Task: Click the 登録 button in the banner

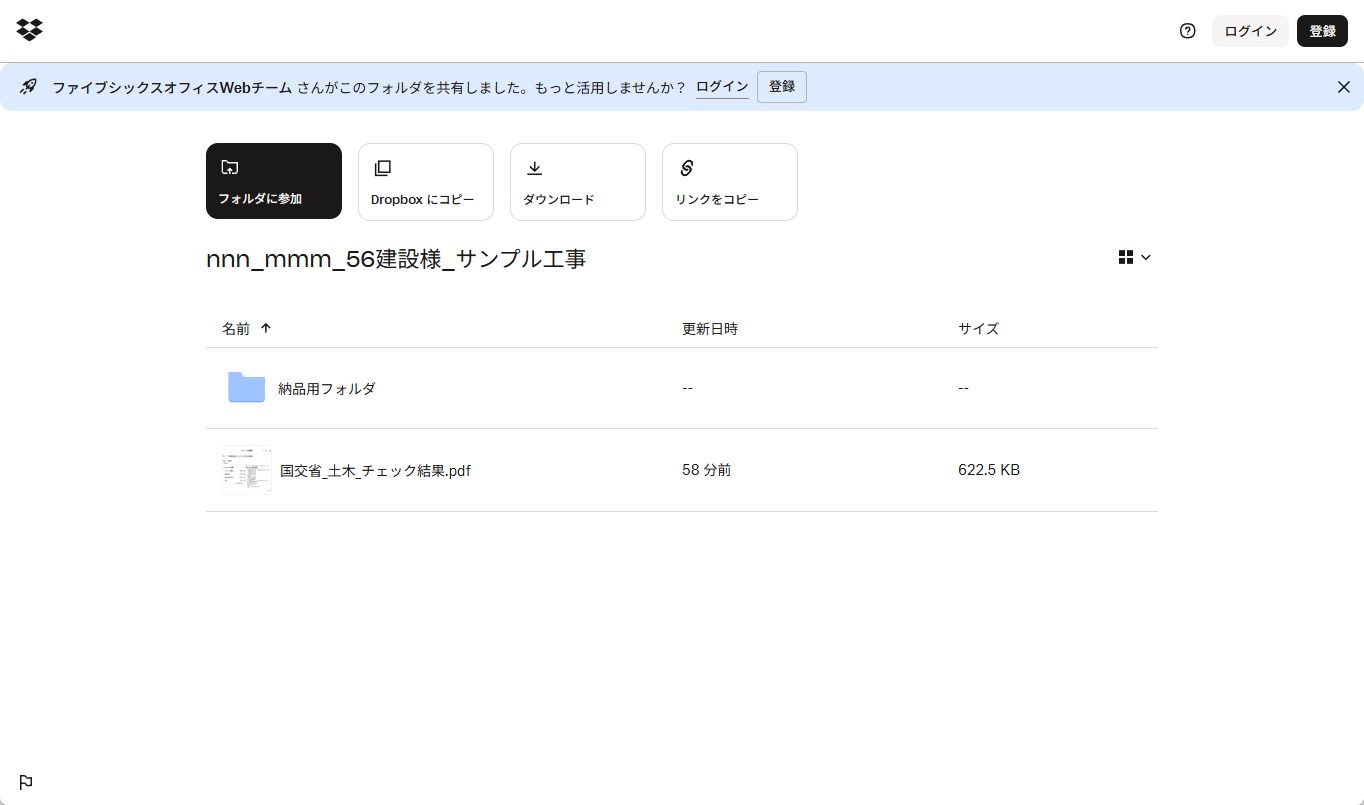Action: pyautogui.click(x=782, y=87)
